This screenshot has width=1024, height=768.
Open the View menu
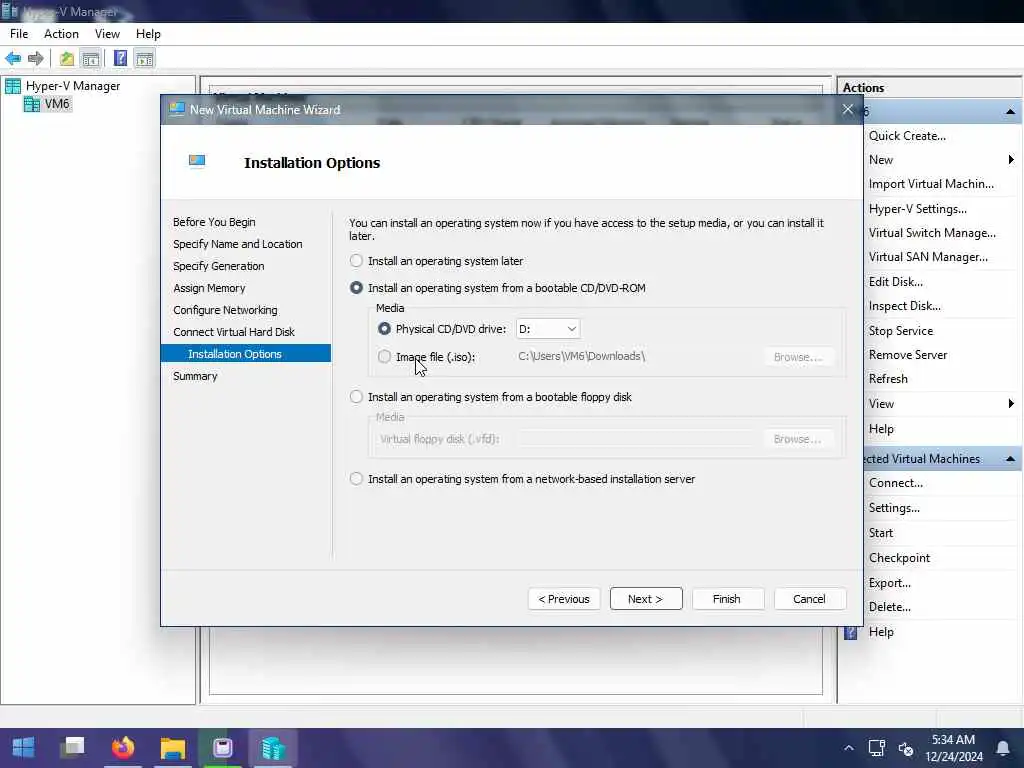tap(107, 34)
